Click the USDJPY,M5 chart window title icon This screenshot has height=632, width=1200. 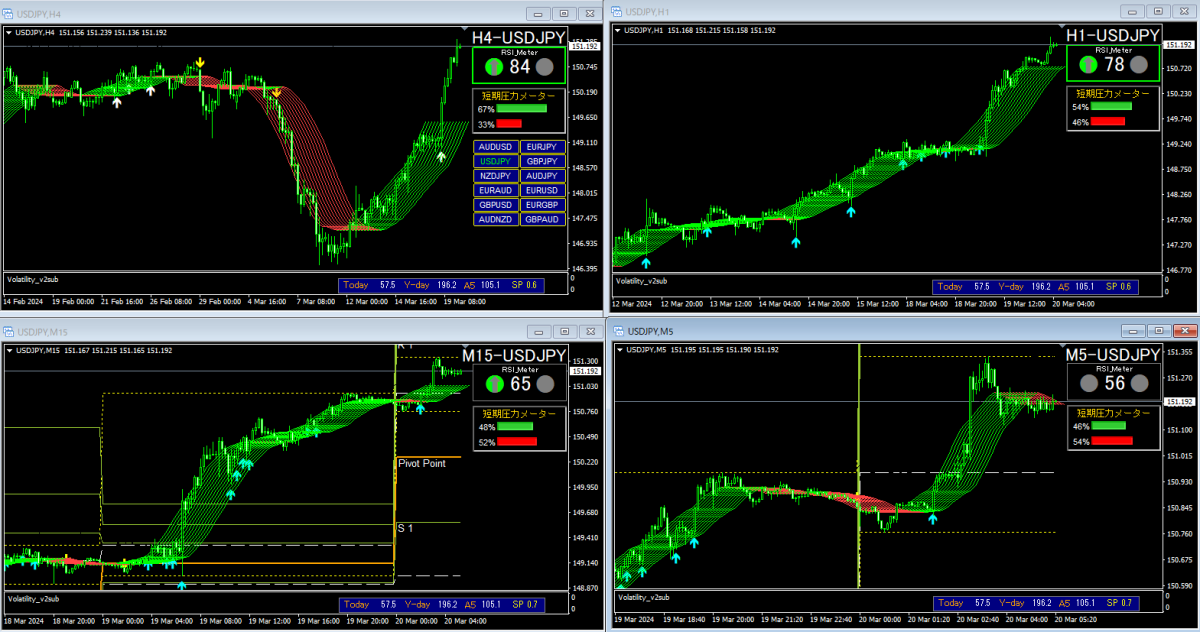616,330
